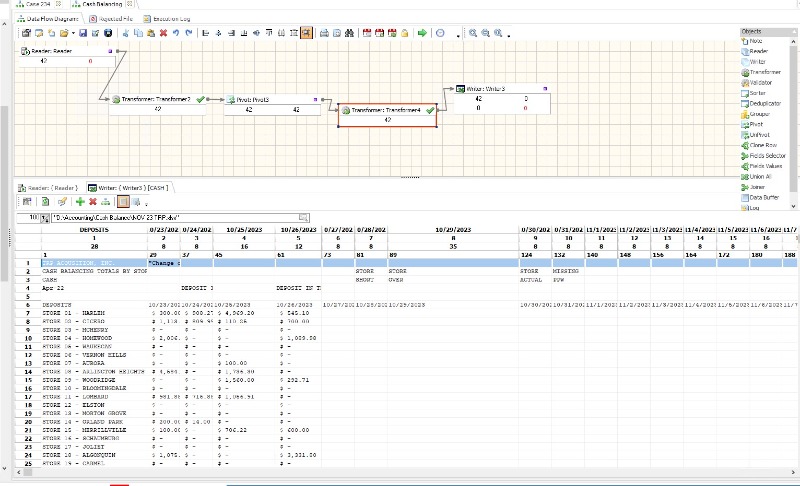Pick the Writer object from Objects palette
This screenshot has width=800, height=486.
pyautogui.click(x=754, y=62)
